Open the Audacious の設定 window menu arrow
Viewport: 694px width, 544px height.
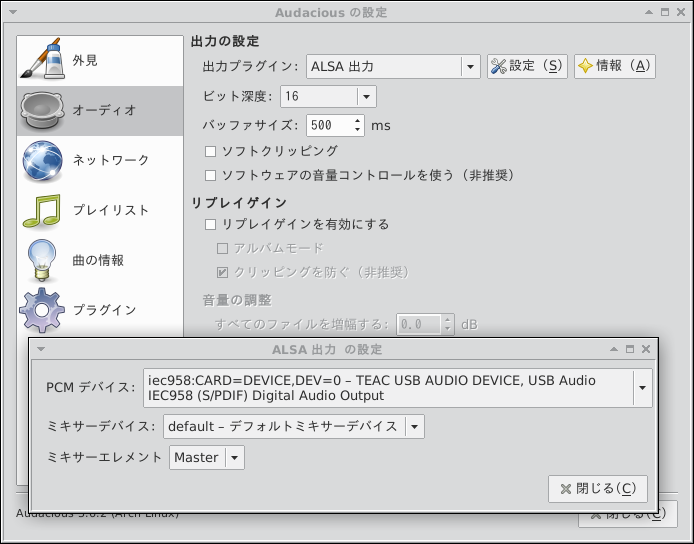tap(13, 12)
